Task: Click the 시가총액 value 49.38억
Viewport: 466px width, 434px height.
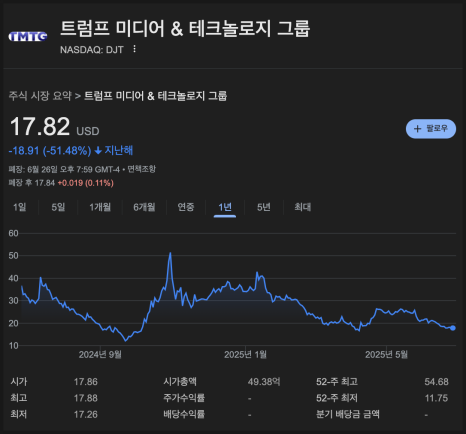Action: pyautogui.click(x=264, y=382)
